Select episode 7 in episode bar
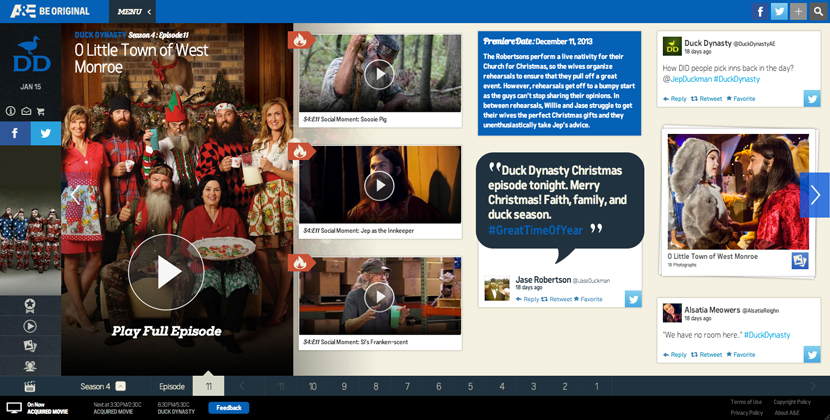This screenshot has height=420, width=830. [x=407, y=386]
